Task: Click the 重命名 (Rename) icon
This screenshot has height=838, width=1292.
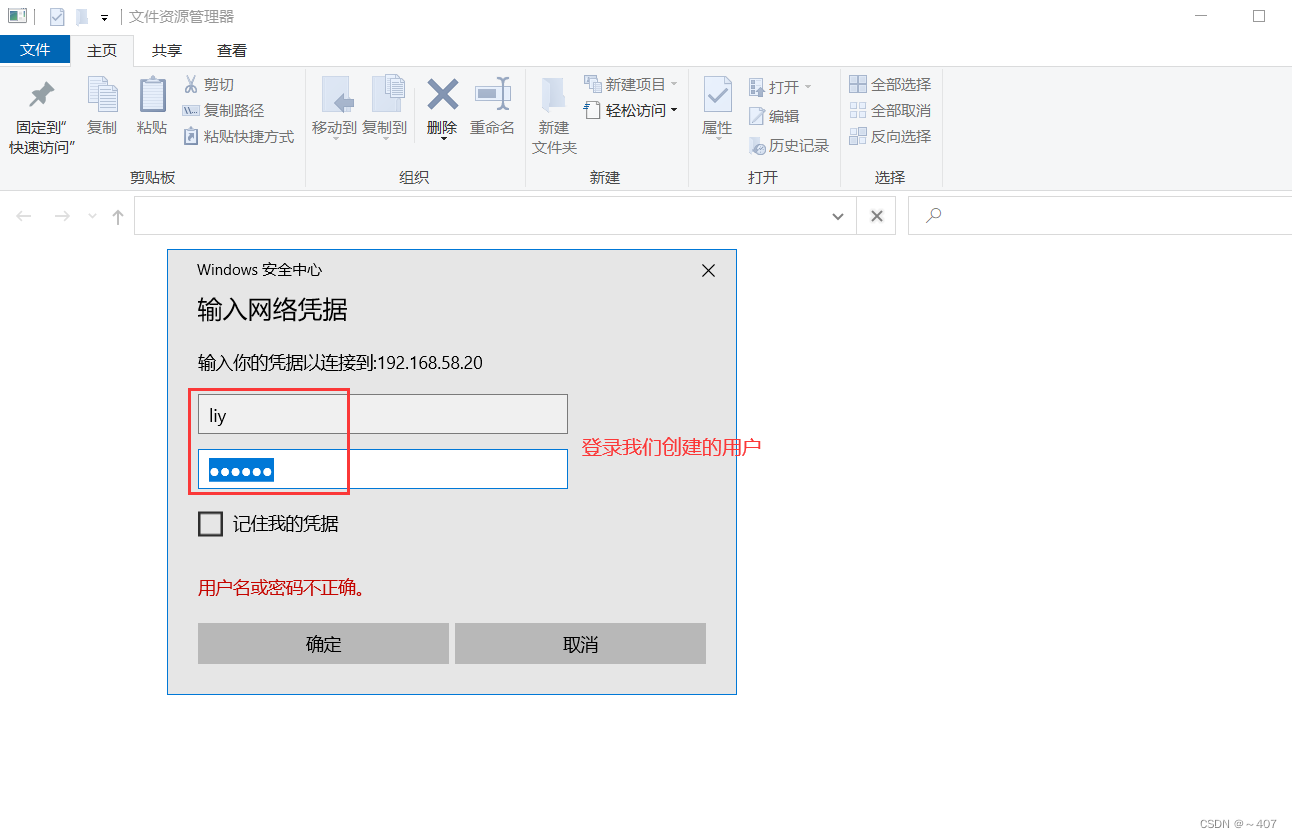Action: pyautogui.click(x=493, y=94)
